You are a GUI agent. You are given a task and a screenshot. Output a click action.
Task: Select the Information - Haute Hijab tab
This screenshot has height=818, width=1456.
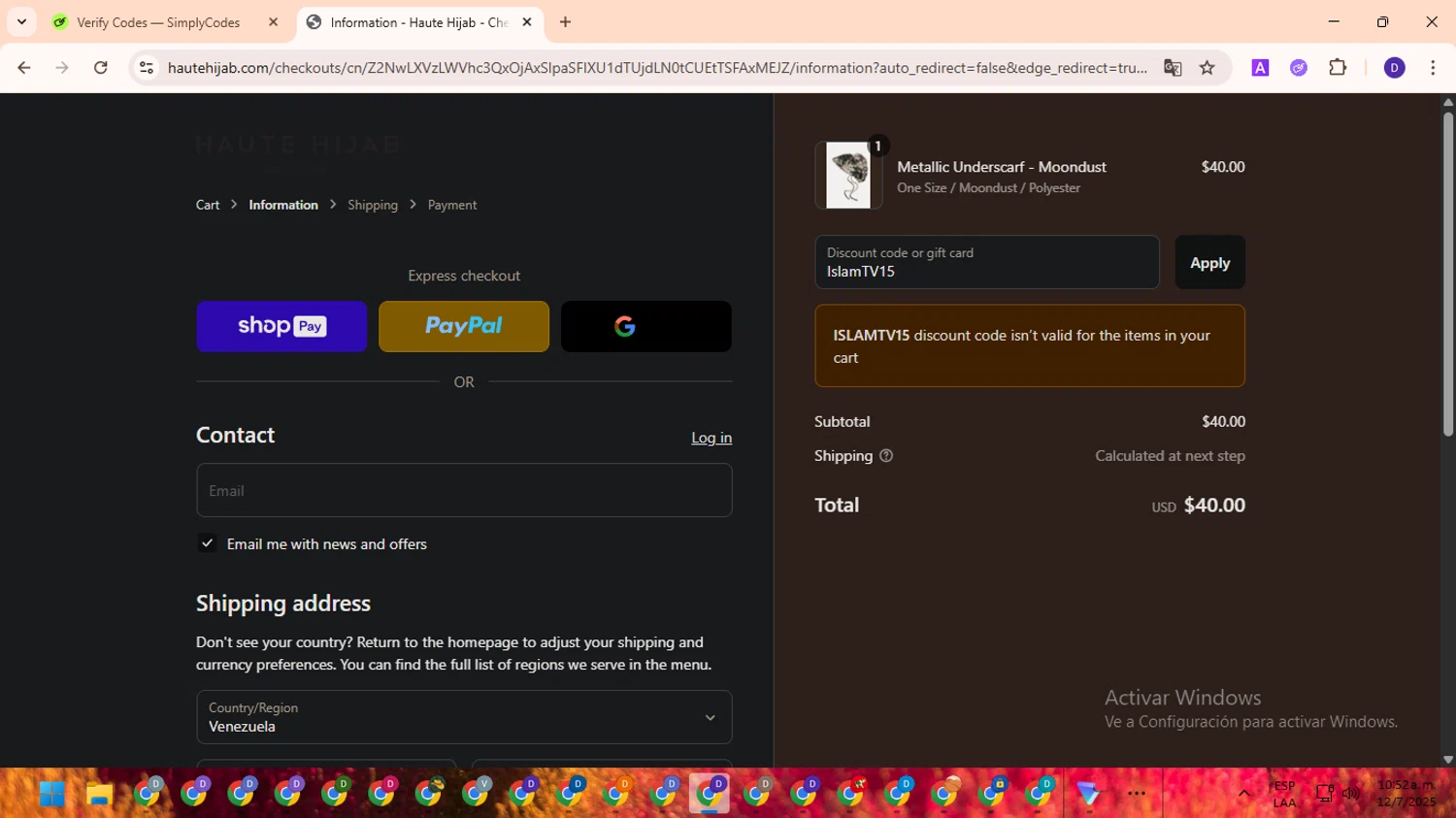[x=419, y=22]
